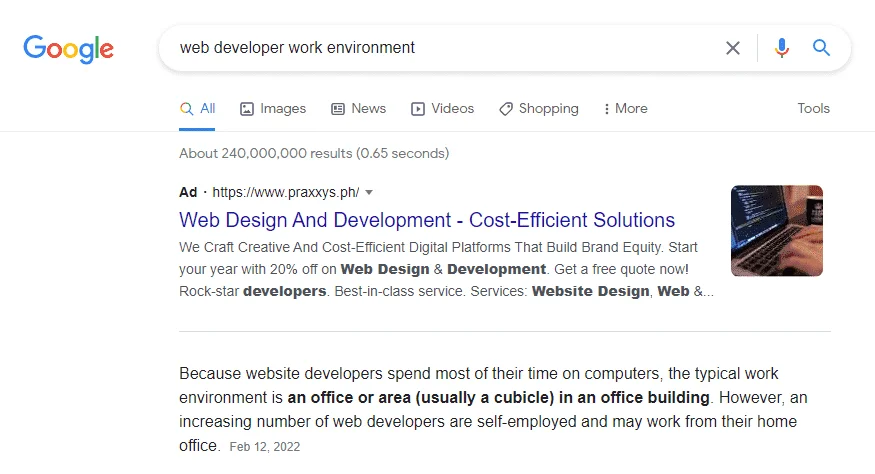Switch to the Shopping tab
The image size is (875, 474).
[x=539, y=108]
